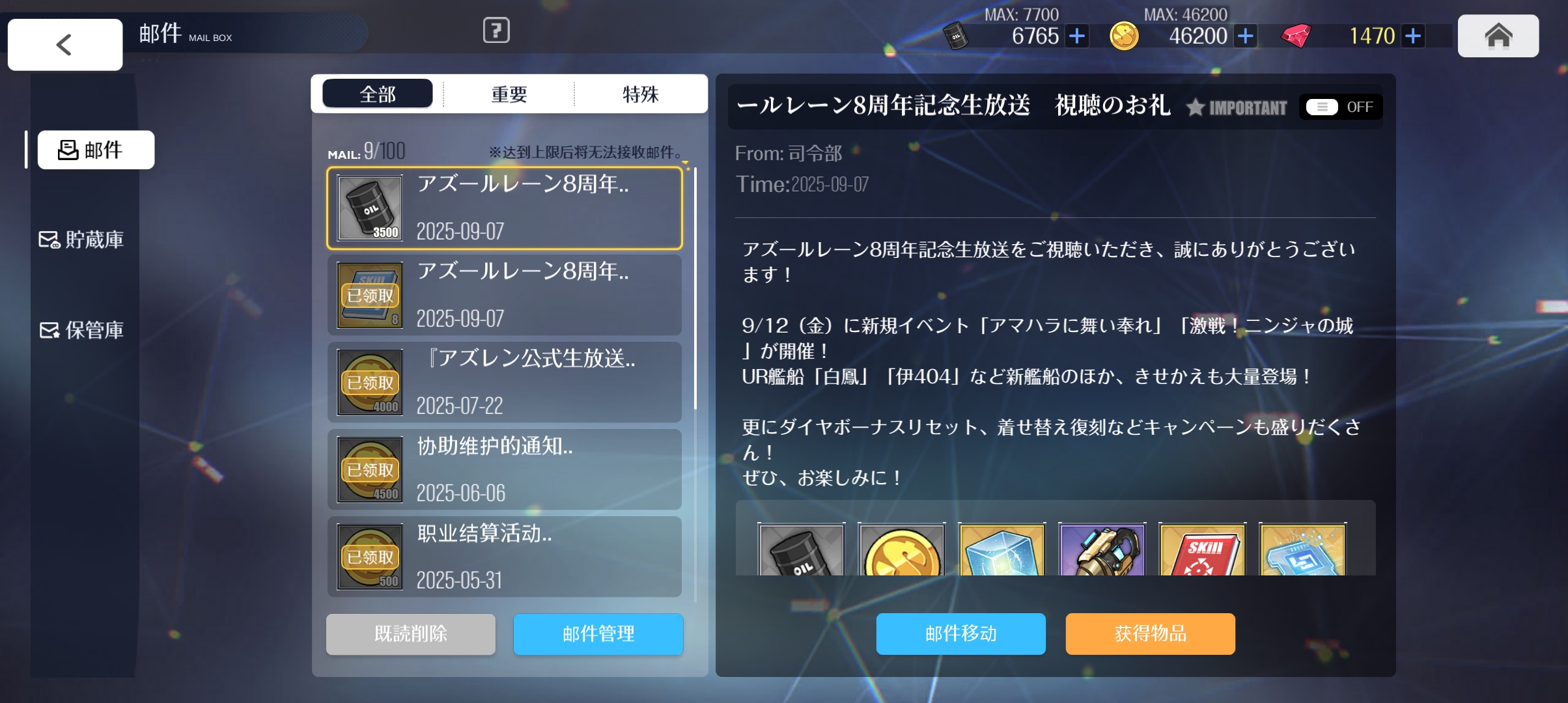
Task: Switch to the 重要 tab
Action: [509, 94]
